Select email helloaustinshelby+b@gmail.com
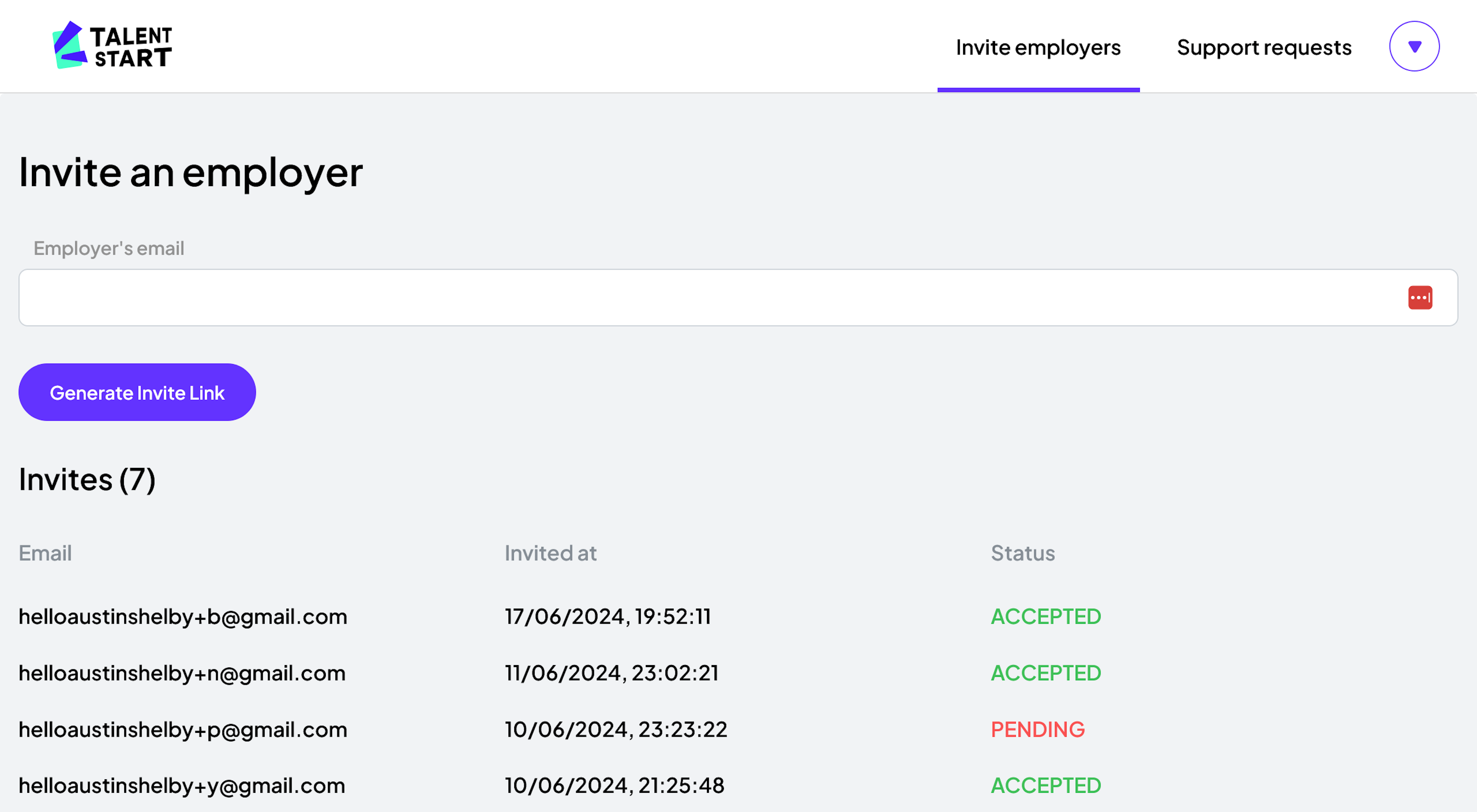This screenshot has width=1477, height=812. pyautogui.click(x=183, y=617)
